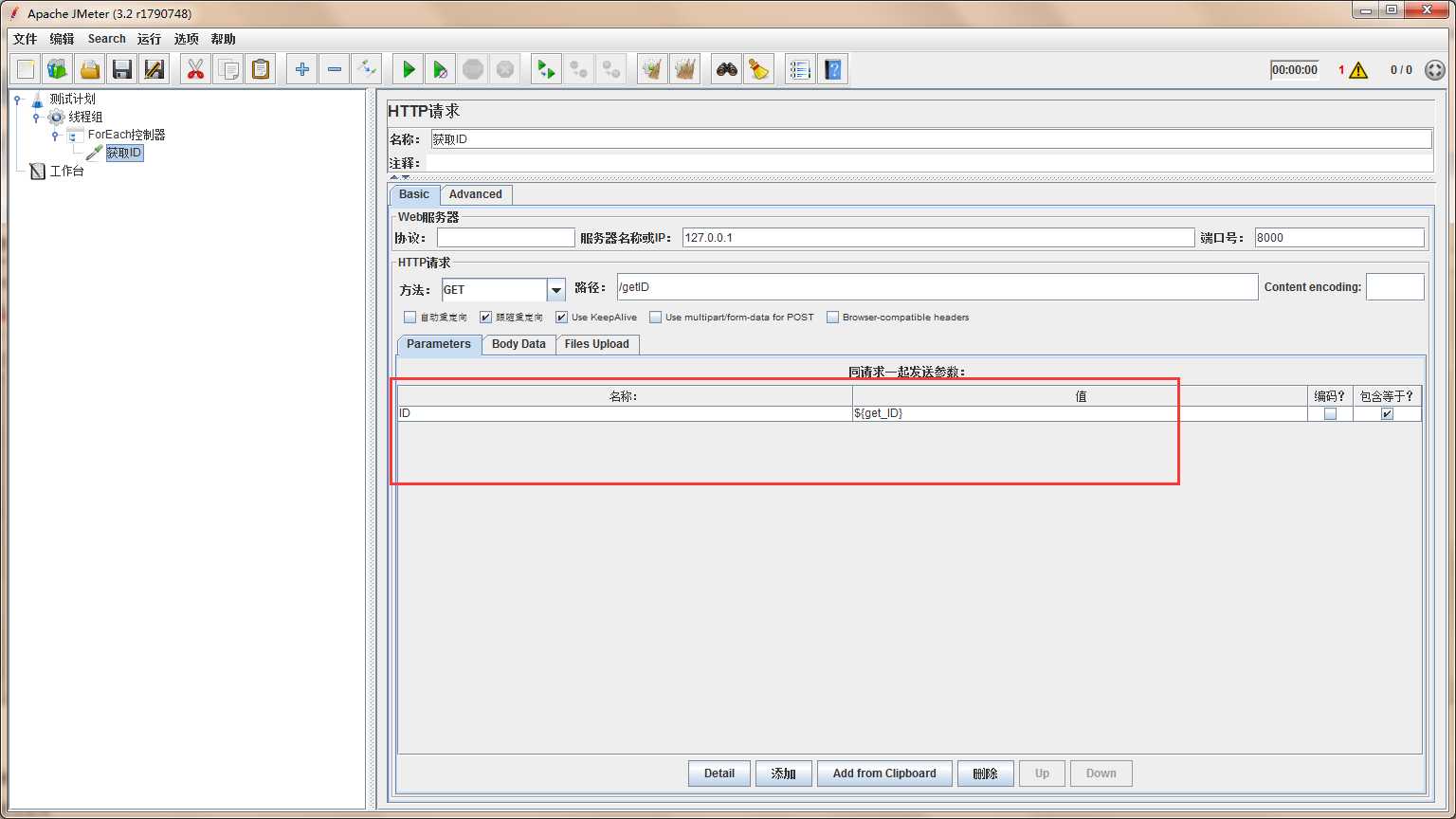
Task: Collapse the 线程组 tree node handle
Action: 36,117
